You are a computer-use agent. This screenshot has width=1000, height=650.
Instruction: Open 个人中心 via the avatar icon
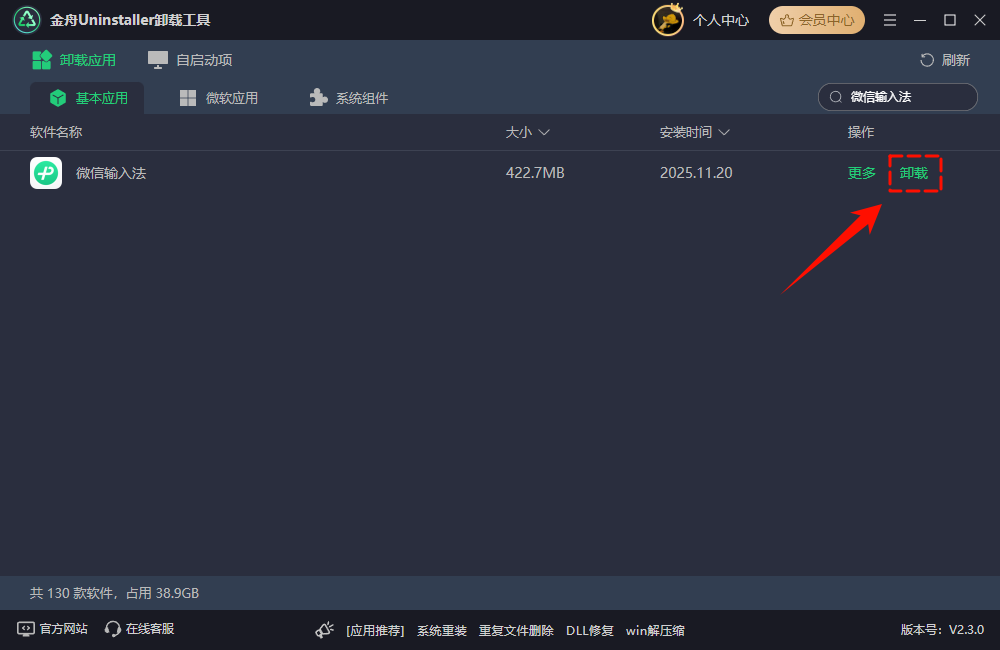(x=668, y=20)
